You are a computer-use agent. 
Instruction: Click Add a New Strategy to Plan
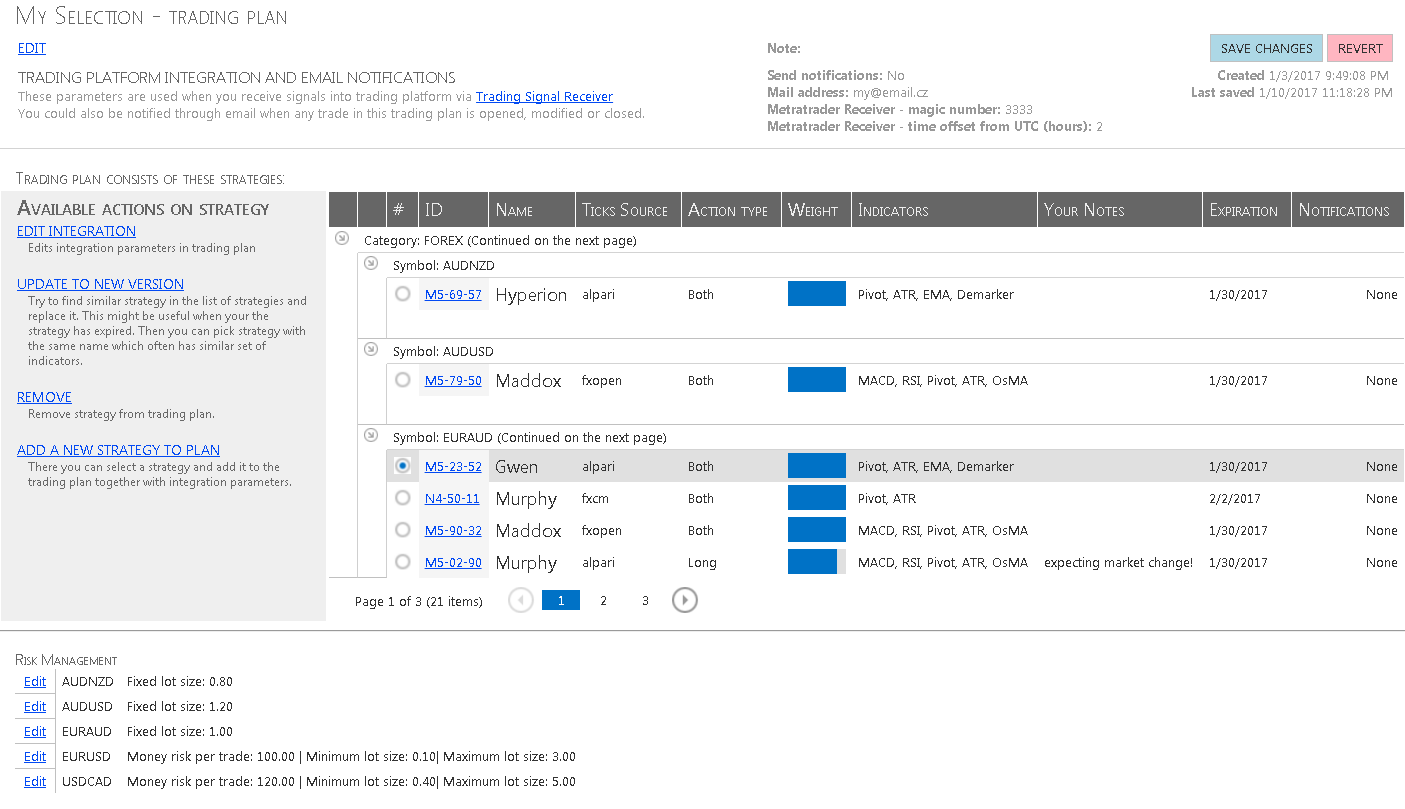click(118, 450)
